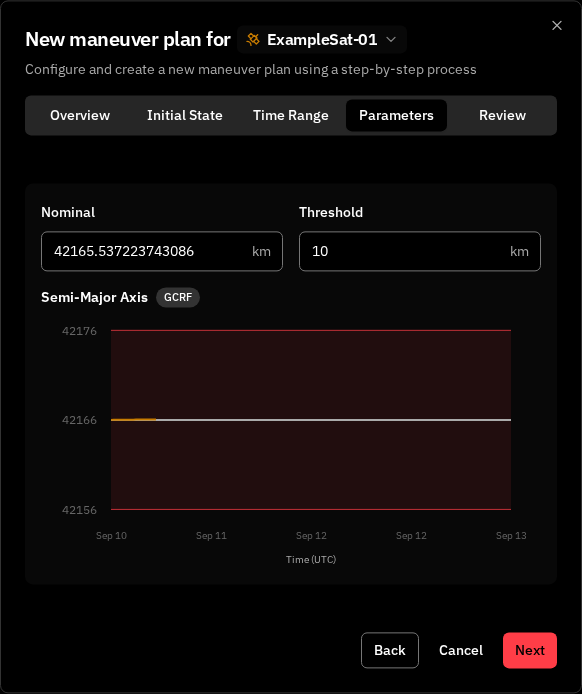This screenshot has height=694, width=582.
Task: Expand the ExampleSat-01 satellite dropdown chevron
Action: pyautogui.click(x=391, y=40)
